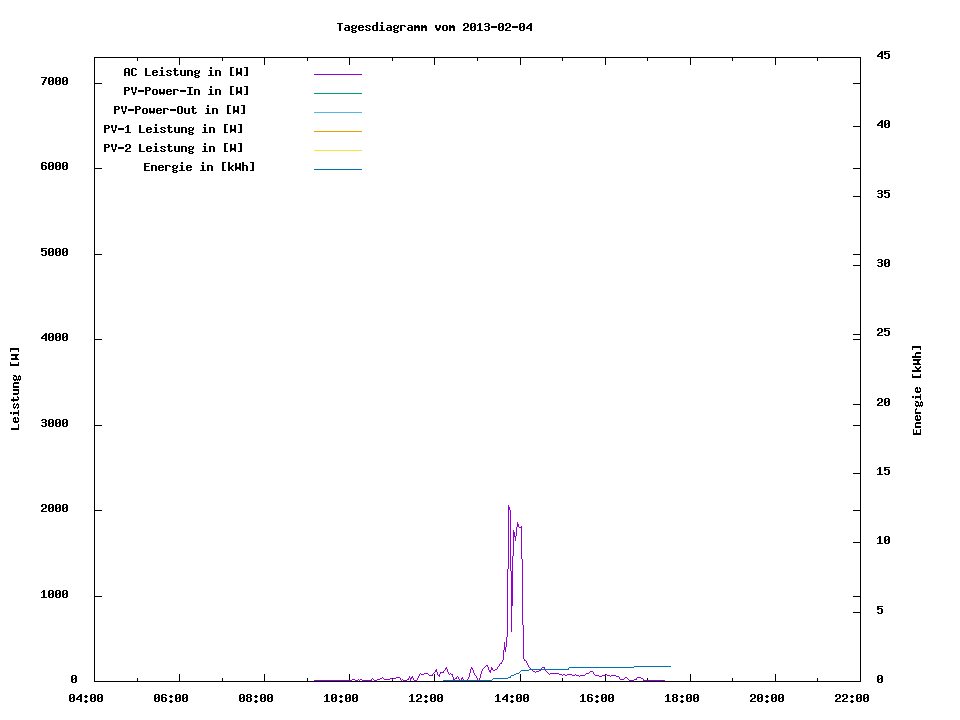The image size is (960, 720).
Task: Select the PV-2 Leistung legend label
Action: click(173, 148)
